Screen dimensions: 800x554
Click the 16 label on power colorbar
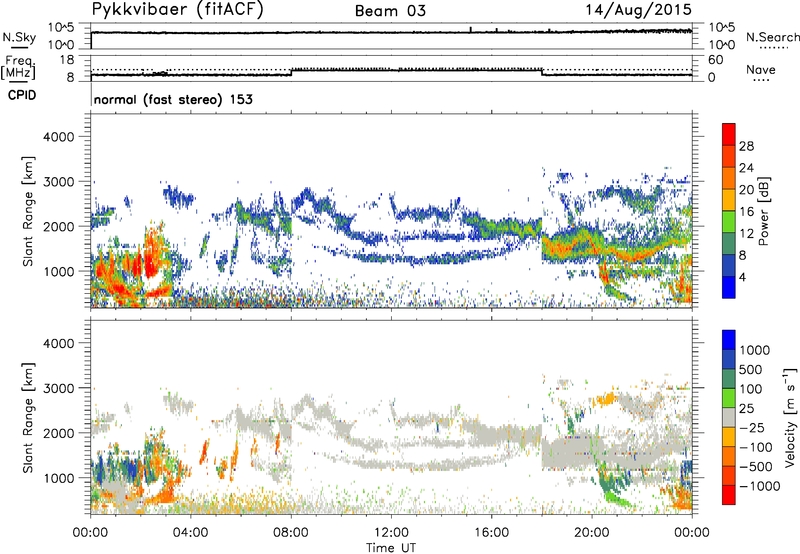point(746,212)
